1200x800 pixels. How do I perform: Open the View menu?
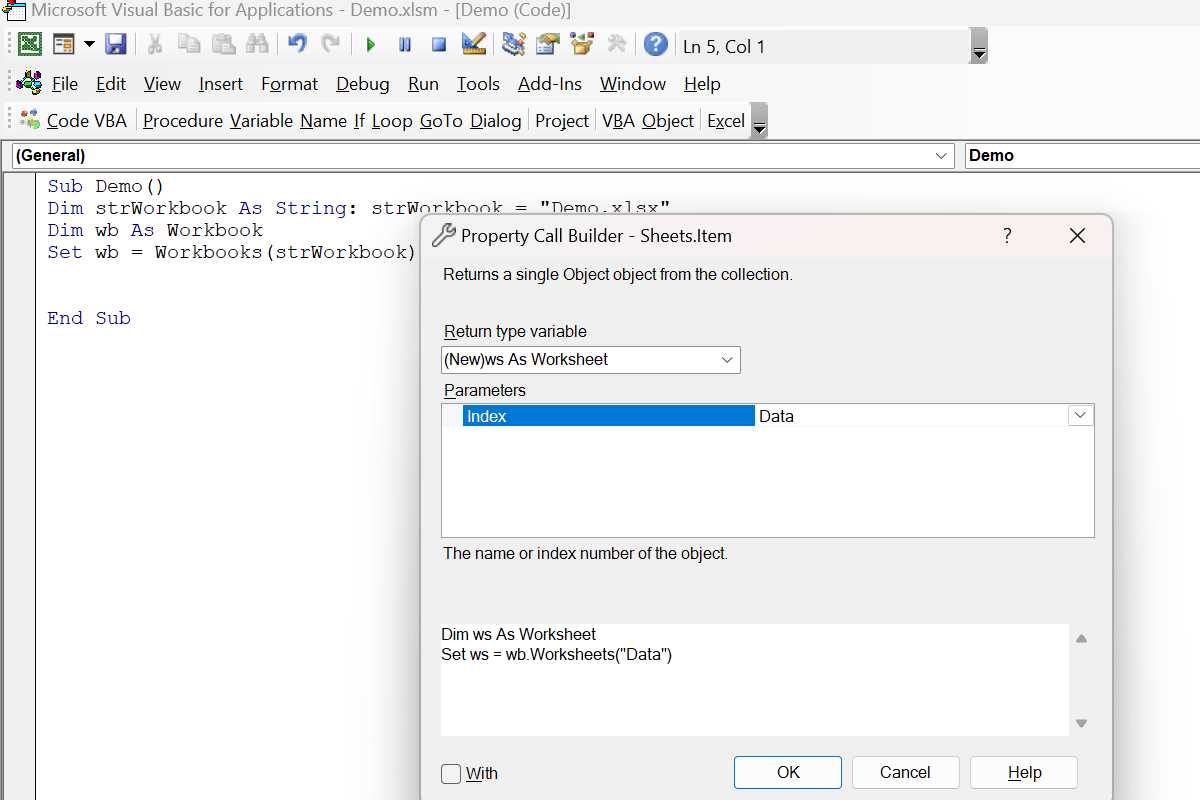(x=162, y=84)
